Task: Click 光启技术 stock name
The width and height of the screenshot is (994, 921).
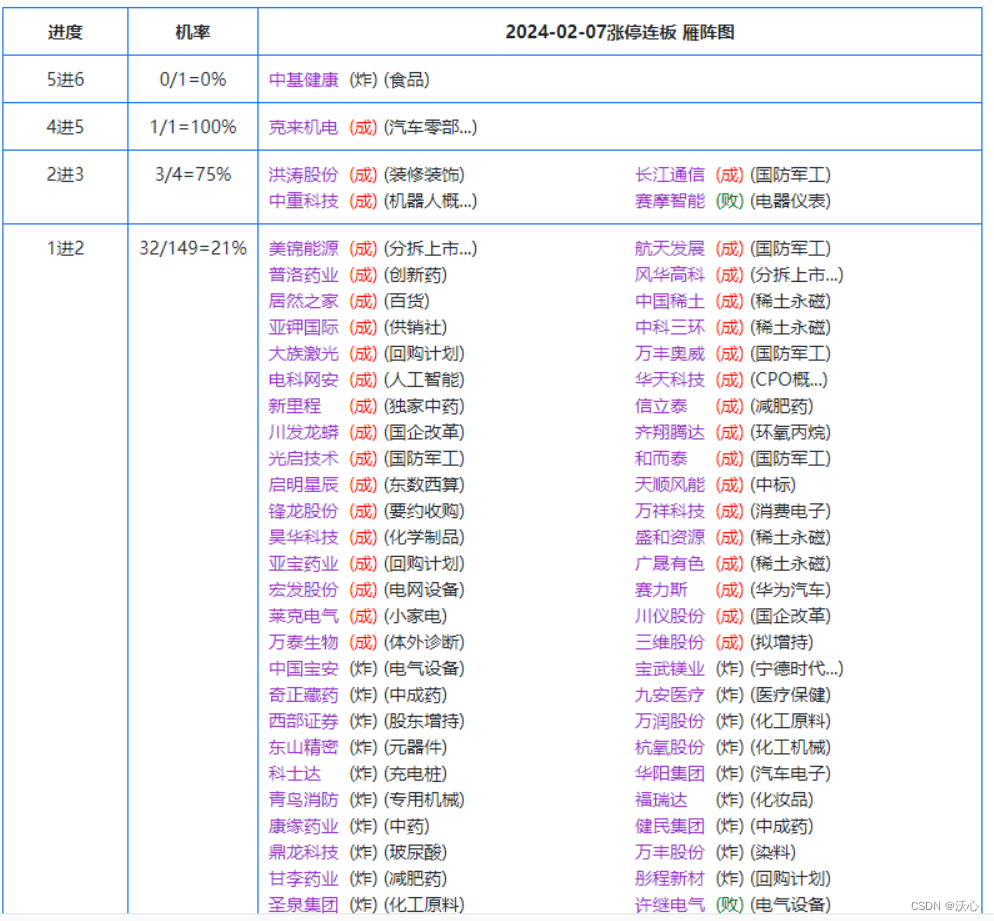Action: (304, 459)
